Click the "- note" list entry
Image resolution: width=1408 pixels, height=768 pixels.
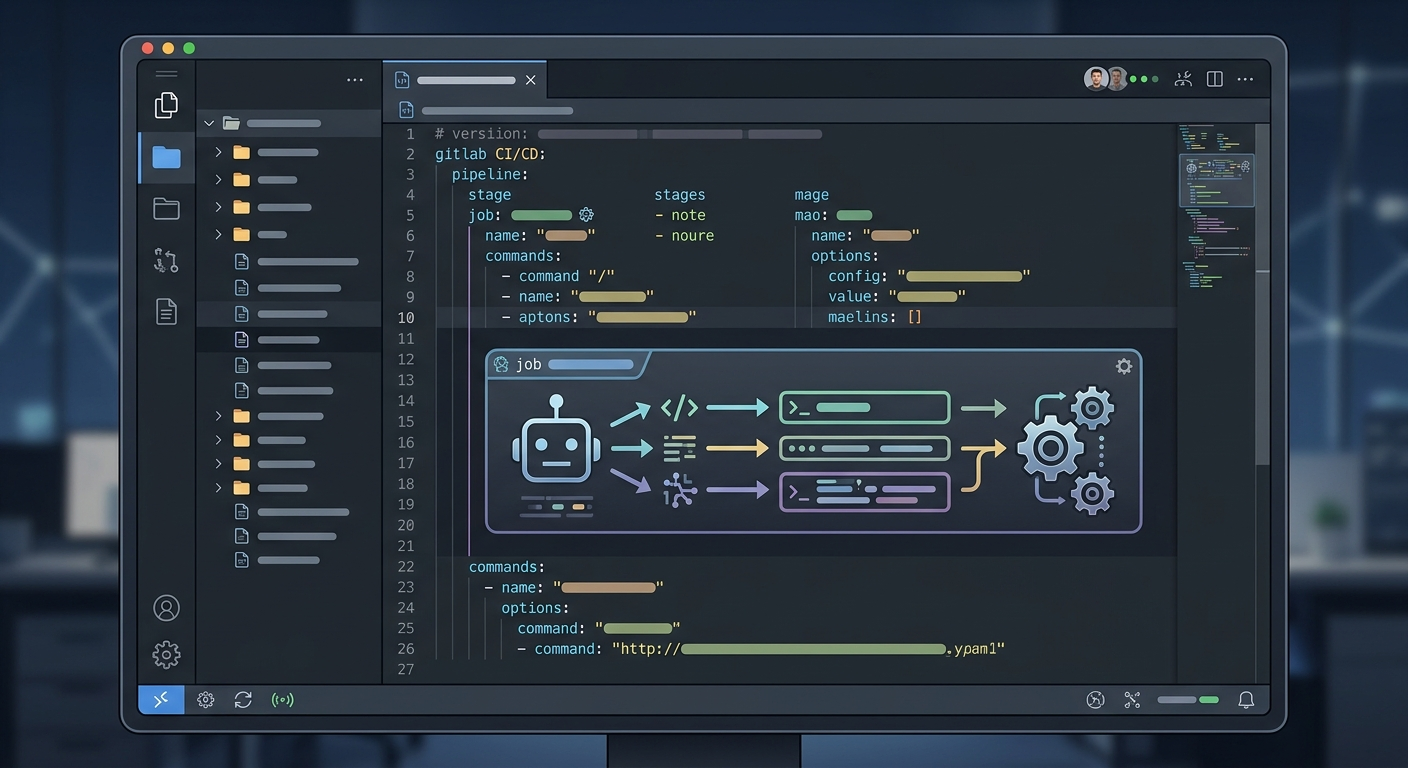click(680, 215)
